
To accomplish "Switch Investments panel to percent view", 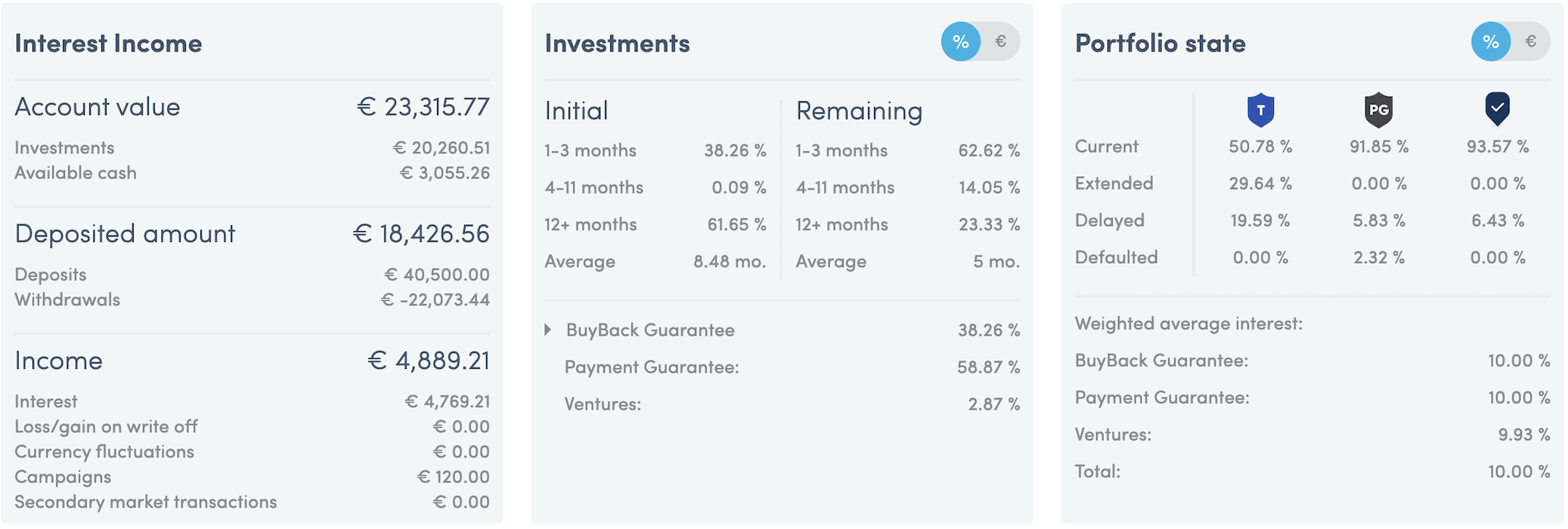I will point(961,42).
